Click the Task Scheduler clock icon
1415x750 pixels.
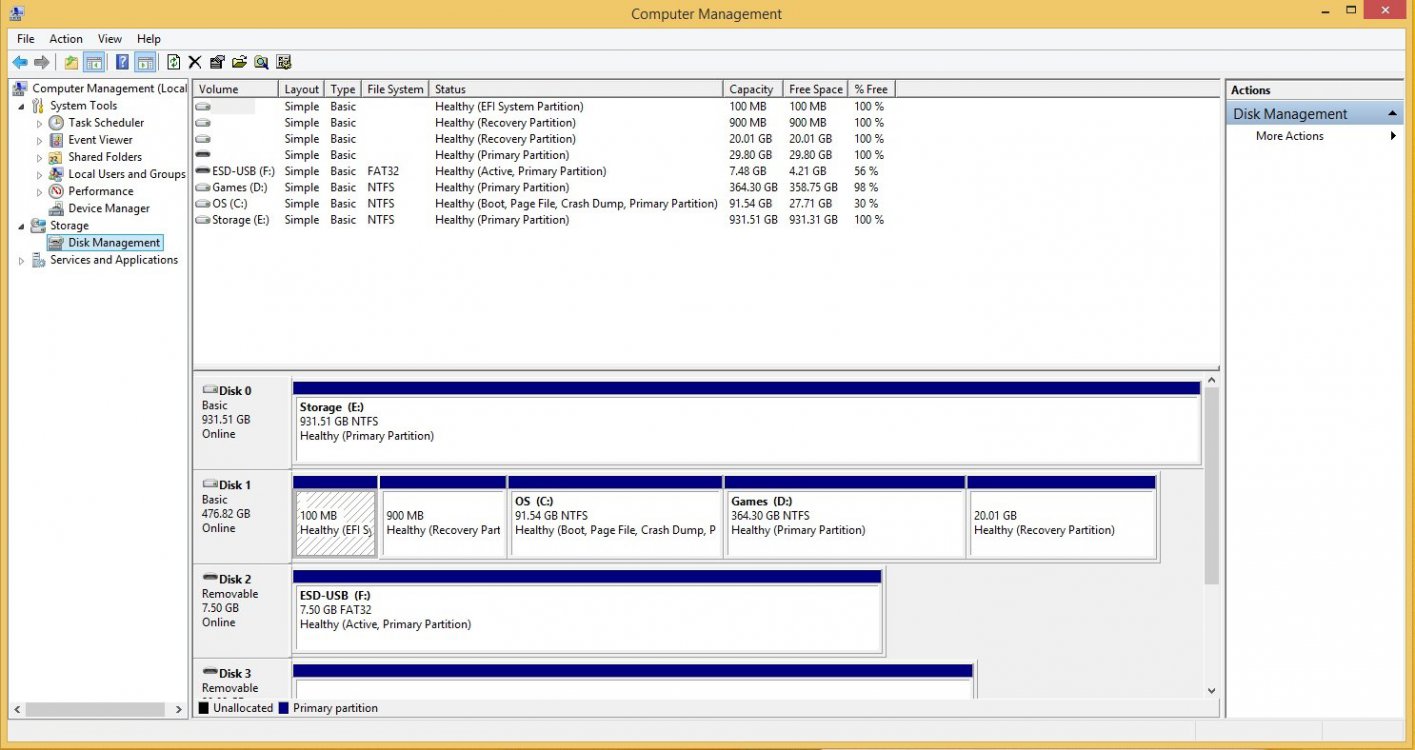tap(56, 123)
